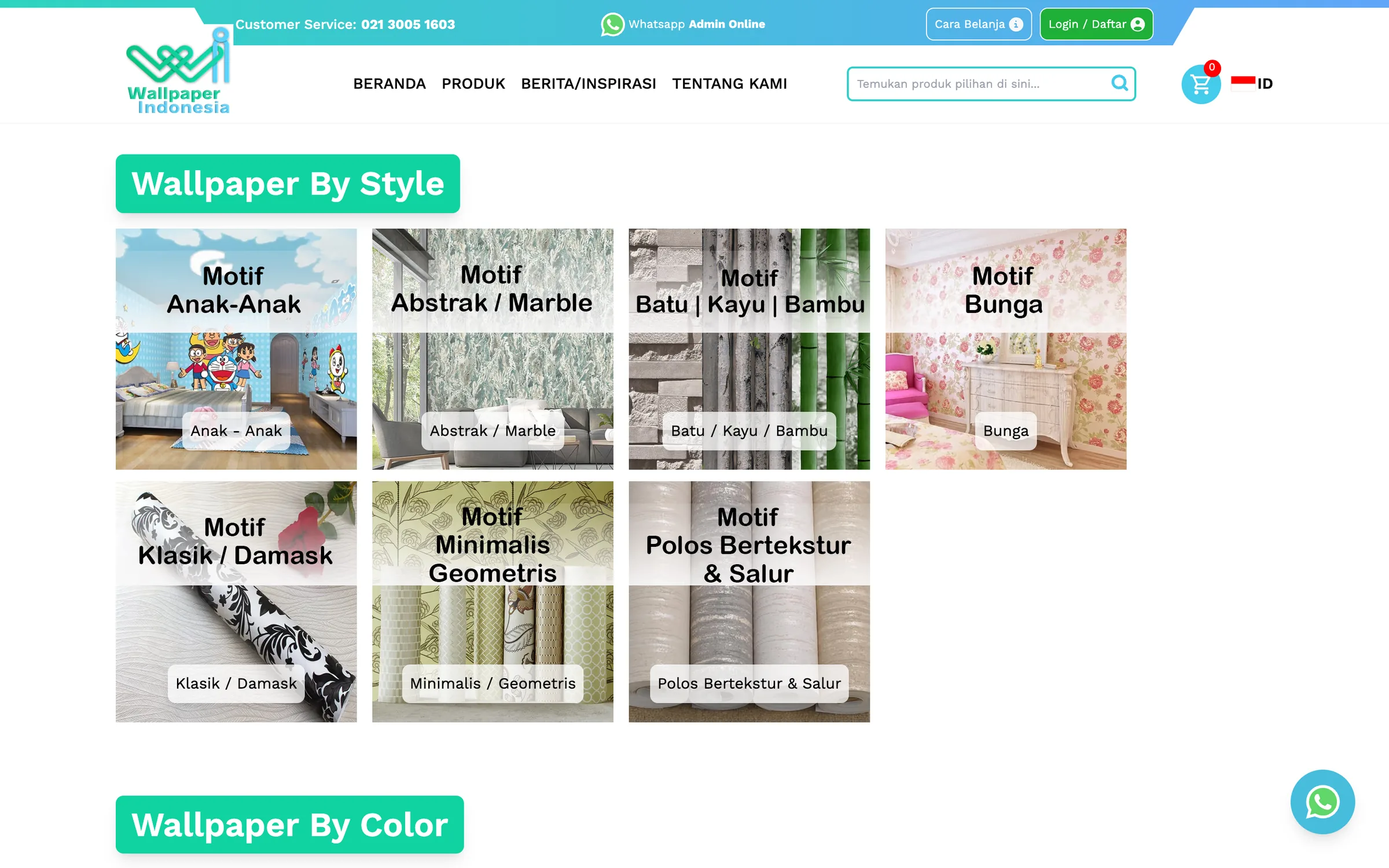Click the search magnifier icon
Viewport: 1389px width, 868px height.
tap(1119, 83)
